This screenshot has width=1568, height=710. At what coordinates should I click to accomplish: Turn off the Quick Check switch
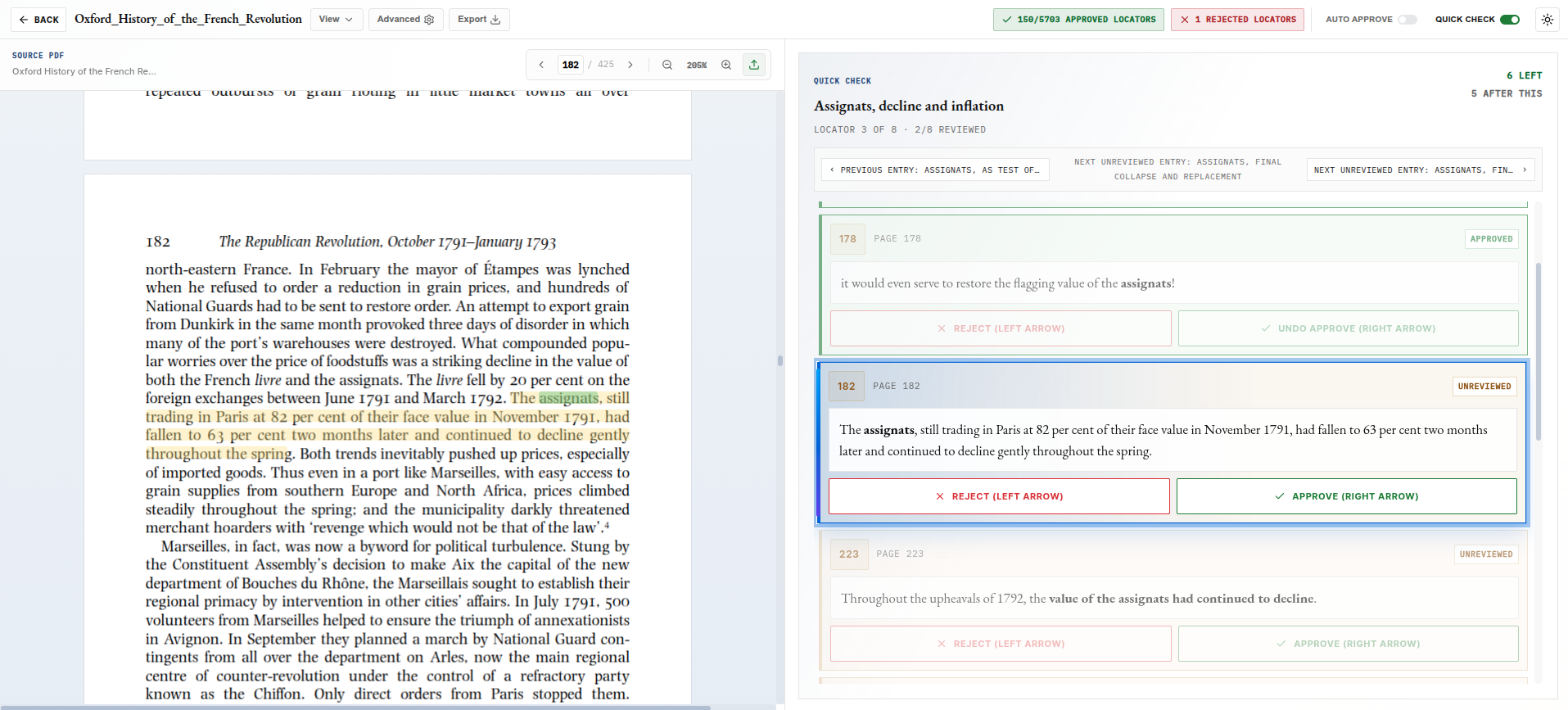point(1510,20)
